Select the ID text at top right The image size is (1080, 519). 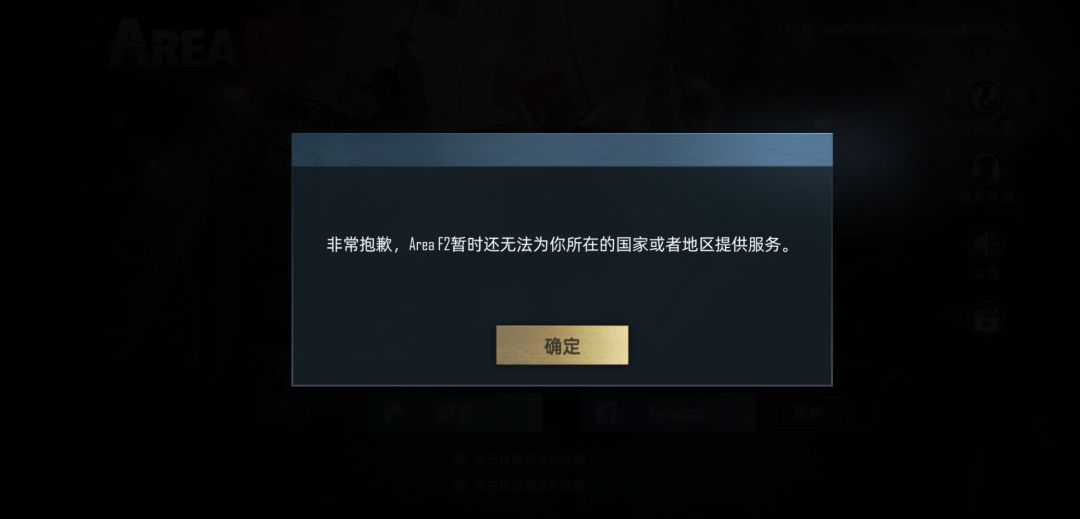(904, 29)
